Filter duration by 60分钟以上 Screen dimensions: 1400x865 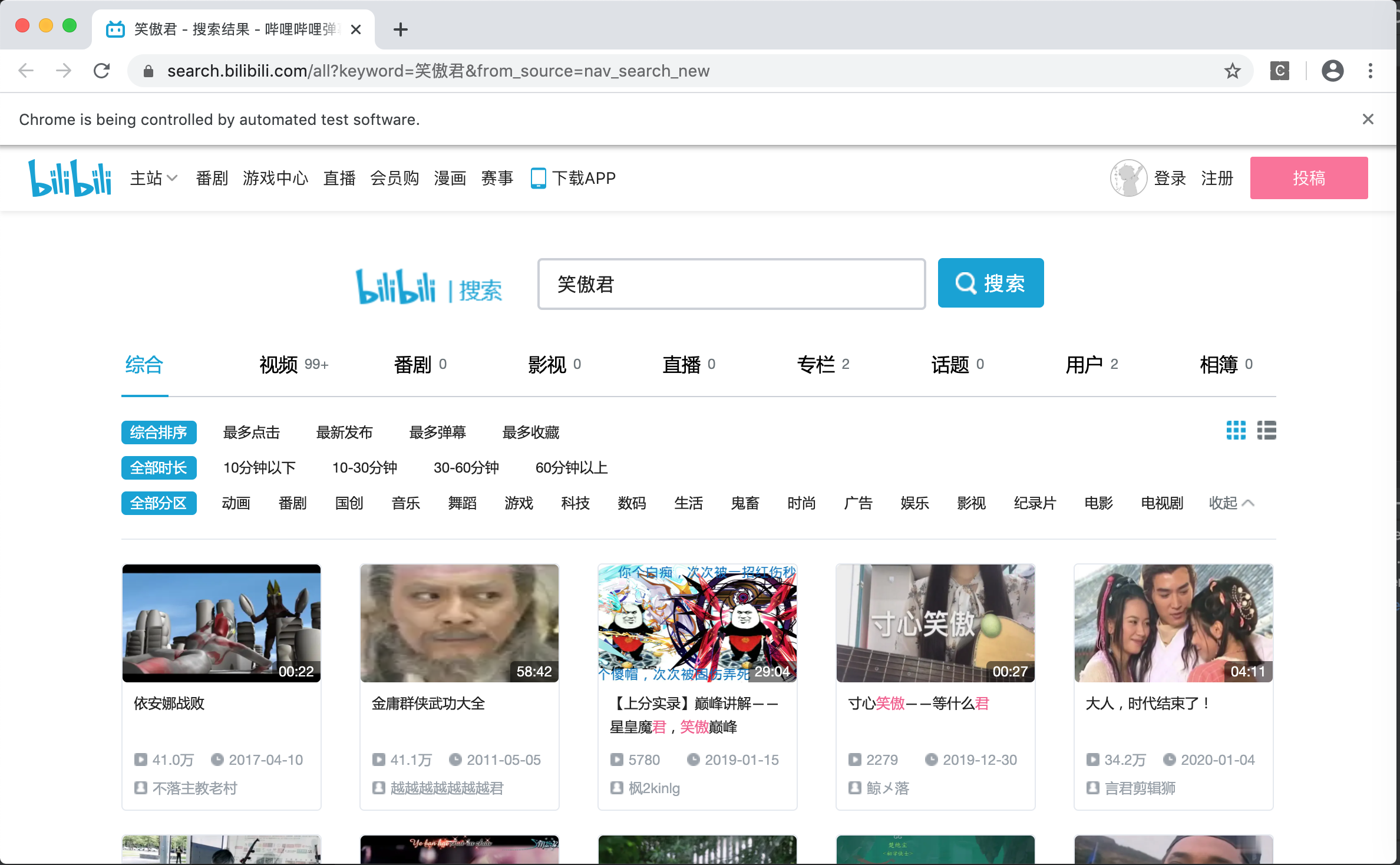tap(571, 468)
